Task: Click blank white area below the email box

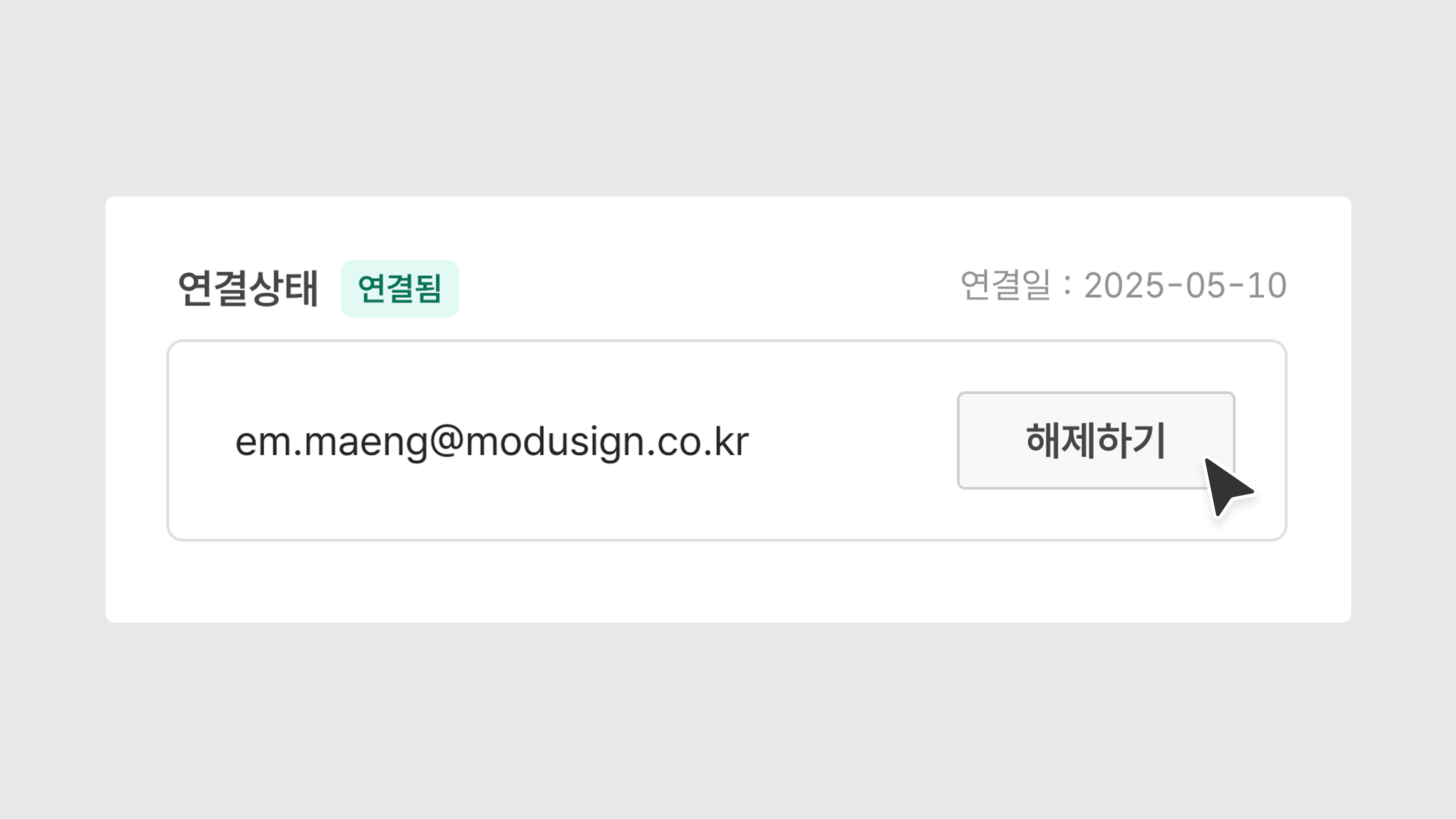Action: (728, 582)
